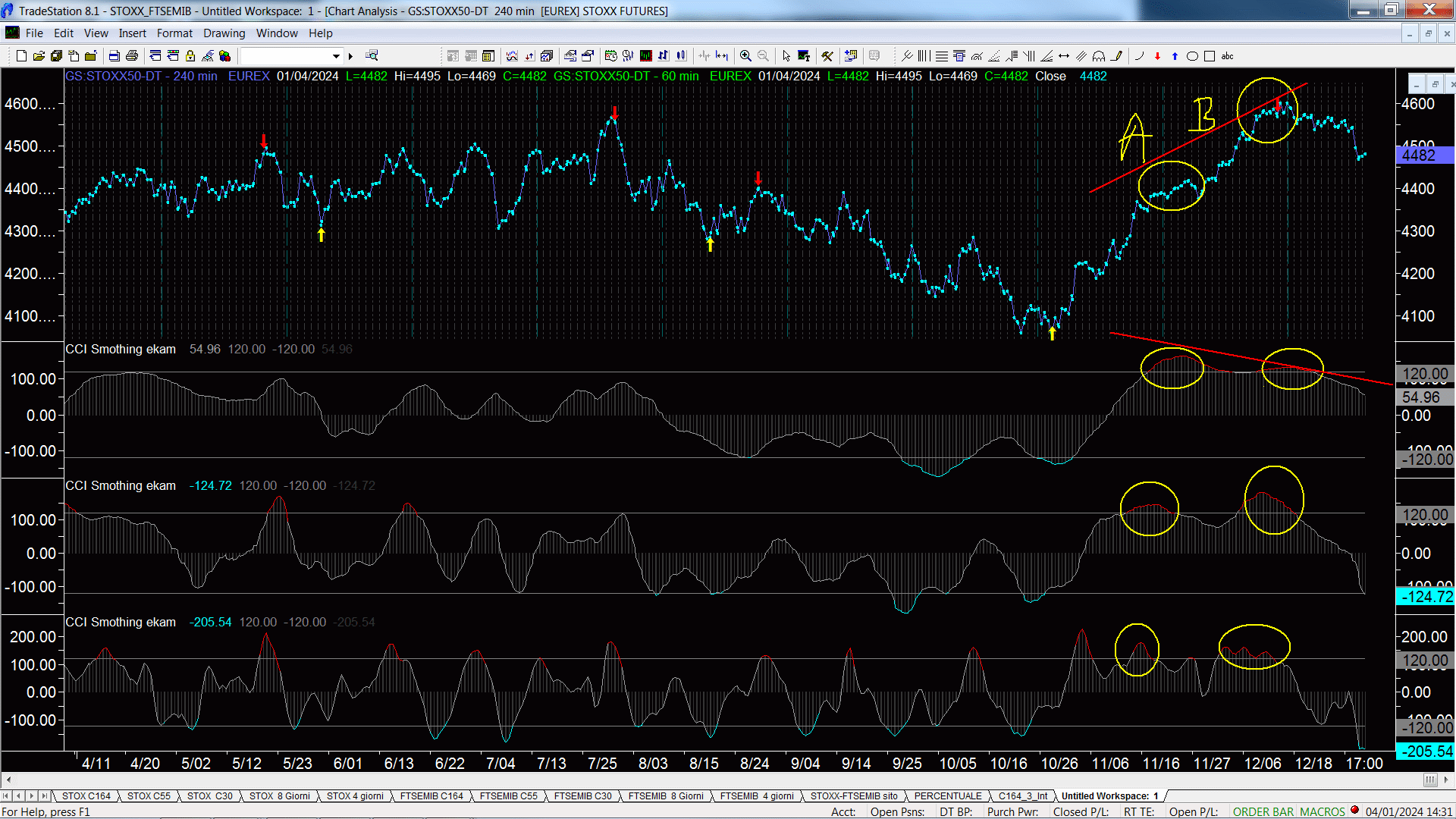Click the New document icon
The height and width of the screenshot is (819, 1456).
pyautogui.click(x=21, y=55)
